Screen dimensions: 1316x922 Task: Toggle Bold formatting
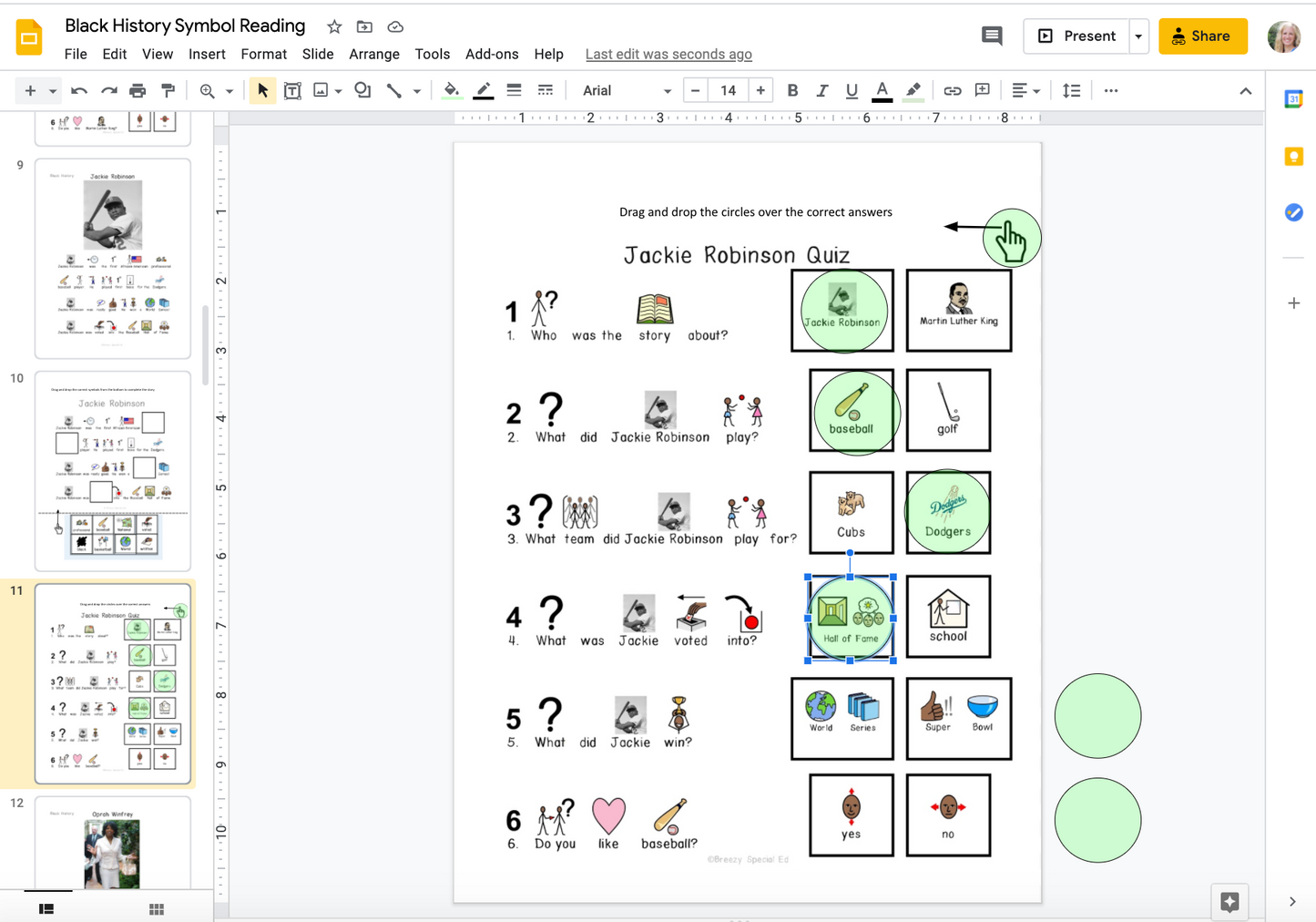coord(792,90)
